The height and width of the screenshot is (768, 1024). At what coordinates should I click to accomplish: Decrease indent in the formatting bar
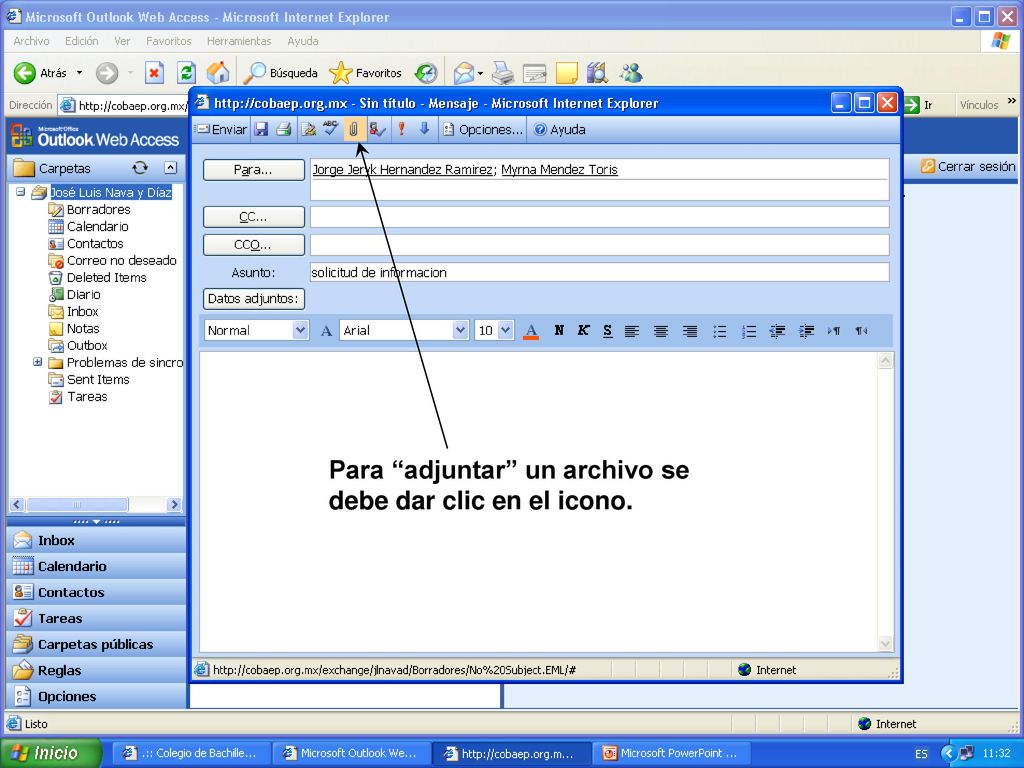777,331
